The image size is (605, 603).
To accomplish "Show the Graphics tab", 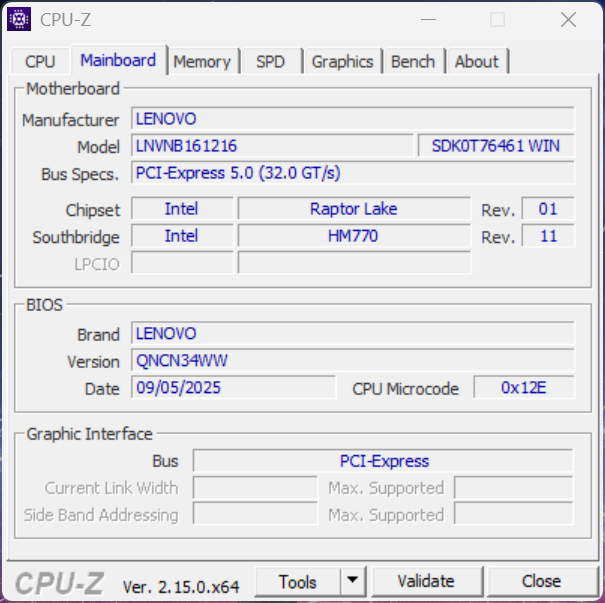I will point(342,61).
